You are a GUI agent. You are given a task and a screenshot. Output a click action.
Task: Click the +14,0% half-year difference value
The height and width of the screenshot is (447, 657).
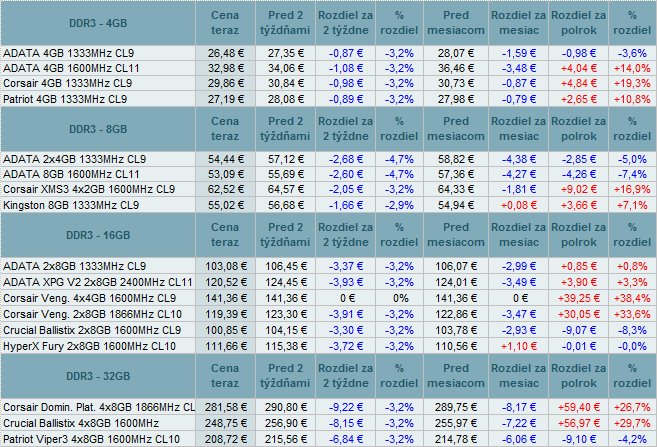[x=632, y=68]
